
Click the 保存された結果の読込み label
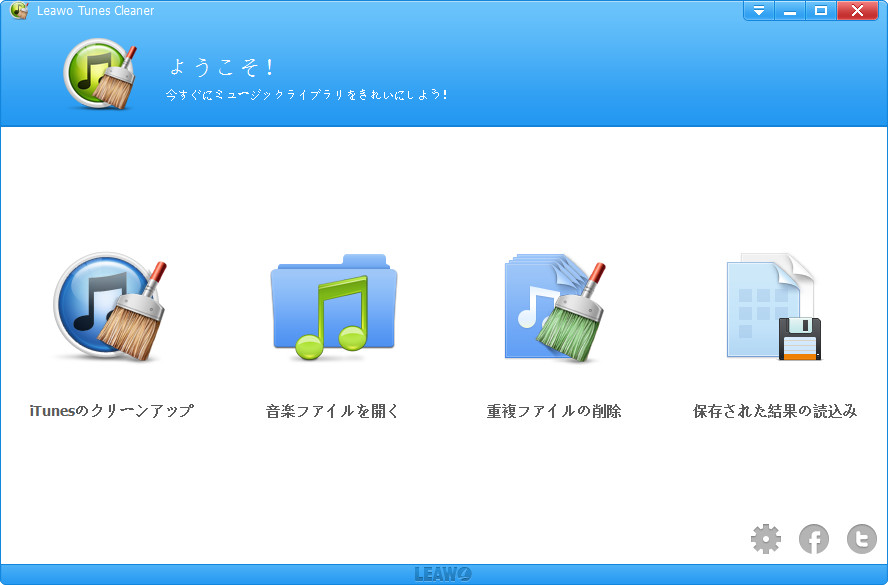775,411
